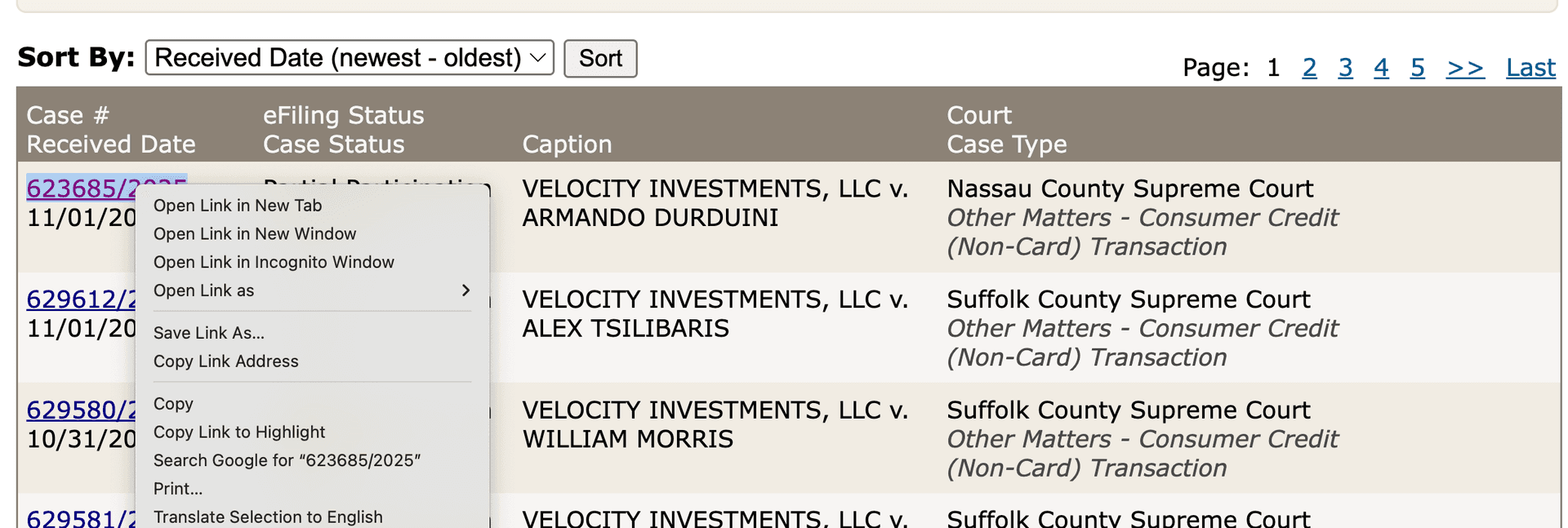Select Print from the context menu
Screen dimensions: 1568x528
177,488
